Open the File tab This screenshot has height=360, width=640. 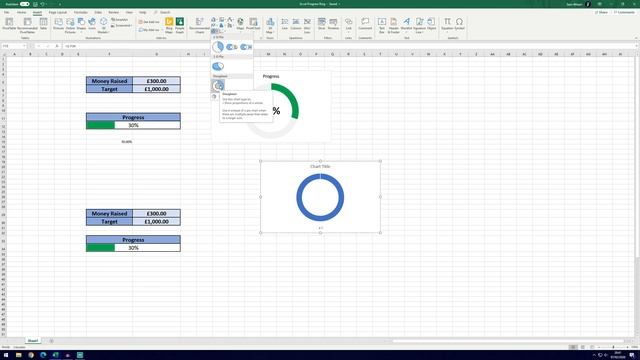pyautogui.click(x=7, y=13)
